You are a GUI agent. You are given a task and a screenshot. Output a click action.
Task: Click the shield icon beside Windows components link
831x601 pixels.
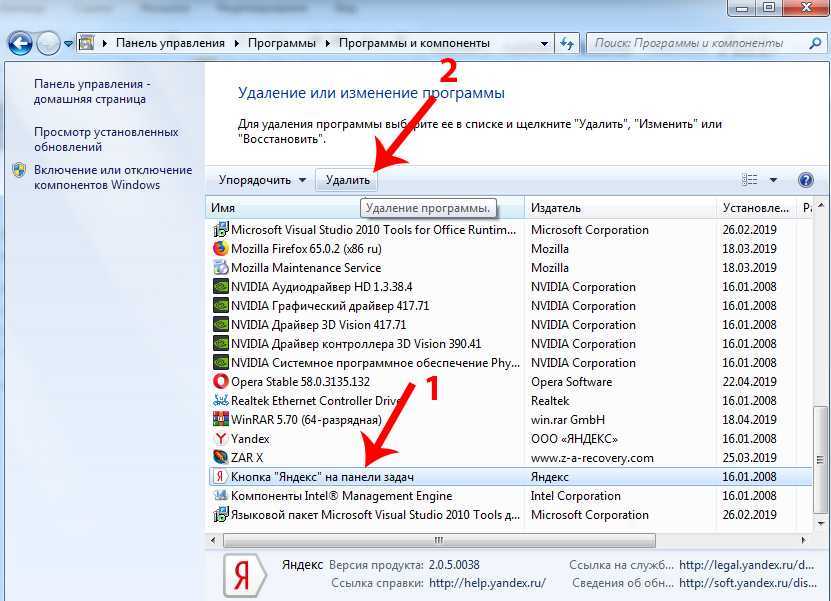[x=20, y=170]
